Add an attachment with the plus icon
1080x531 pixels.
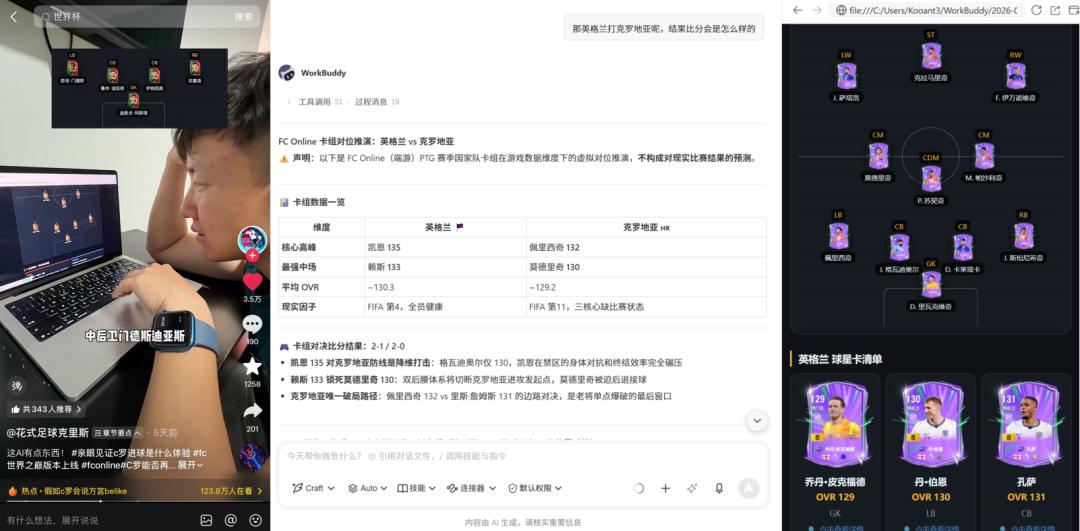click(665, 488)
